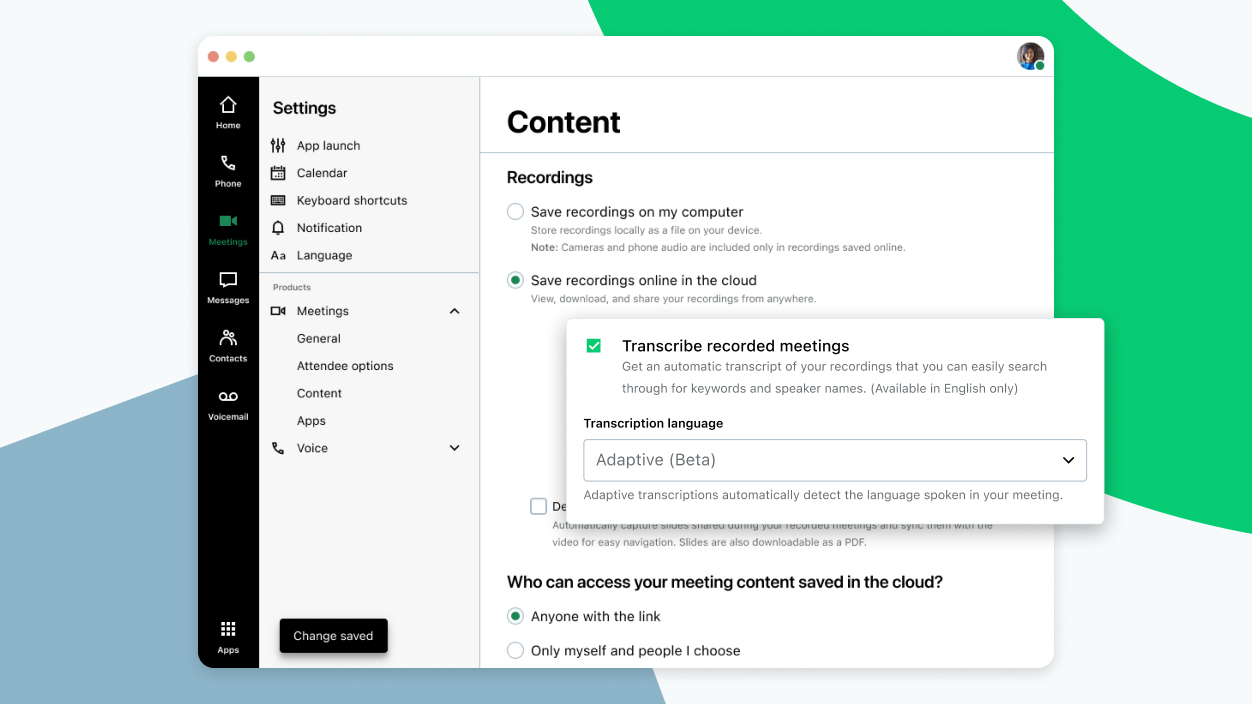Go to Meetings via the sidebar icon
The height and width of the screenshot is (704, 1252).
(228, 226)
